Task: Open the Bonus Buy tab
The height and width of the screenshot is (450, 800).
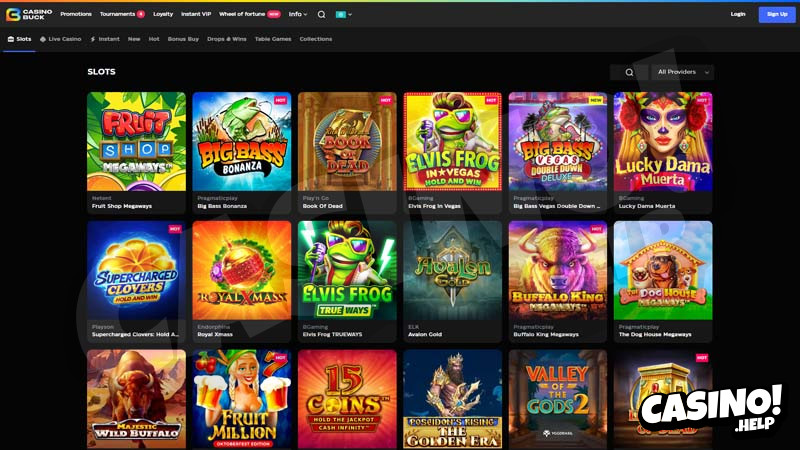Action: click(x=183, y=39)
